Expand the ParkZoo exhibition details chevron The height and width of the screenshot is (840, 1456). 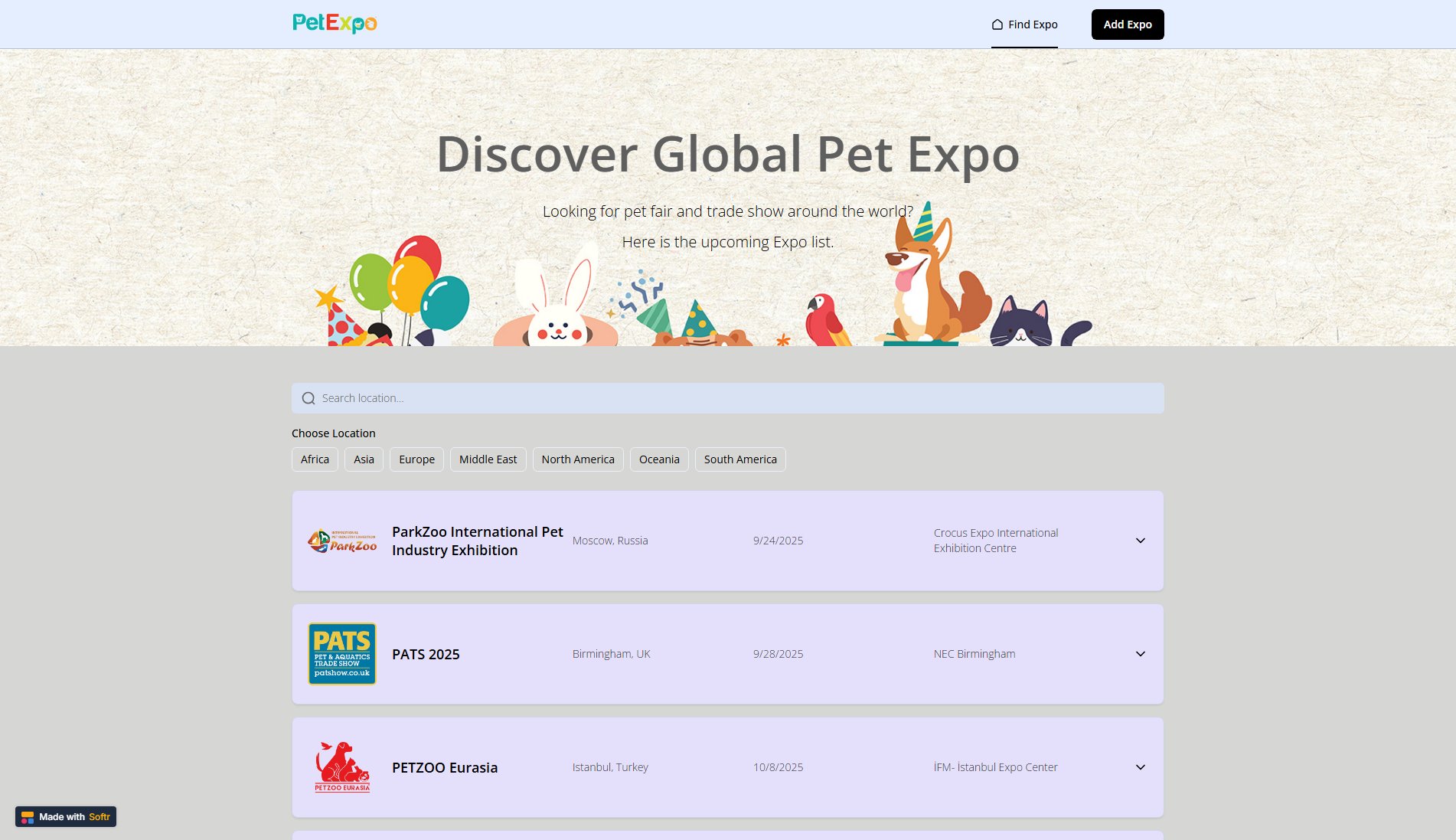1141,541
